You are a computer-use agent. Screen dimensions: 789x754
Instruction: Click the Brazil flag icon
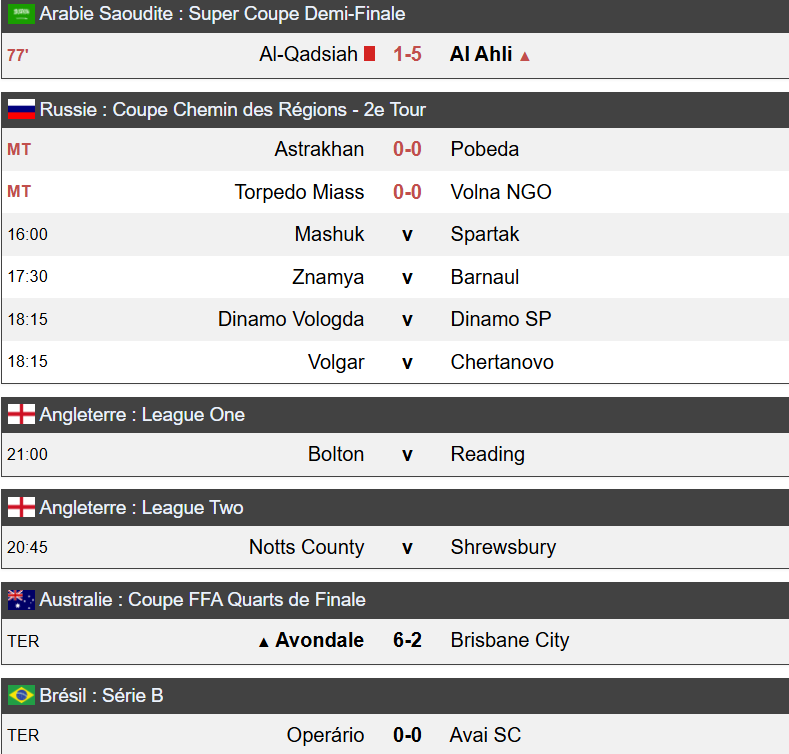pos(21,695)
